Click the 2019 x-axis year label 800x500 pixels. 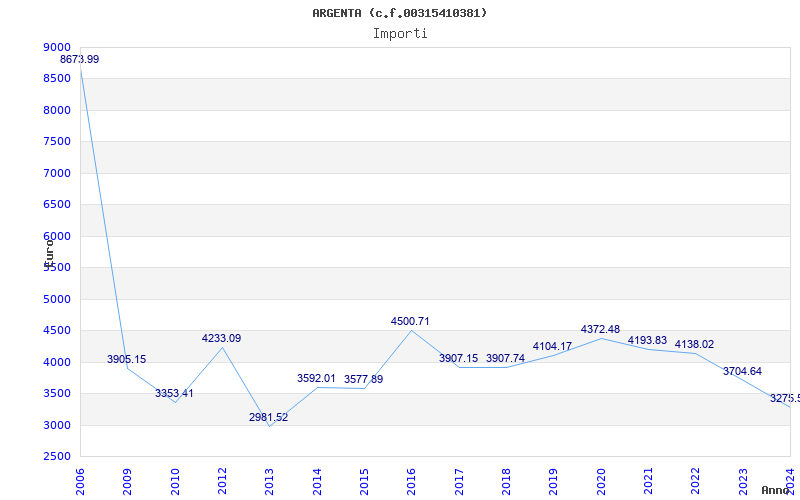(x=553, y=482)
